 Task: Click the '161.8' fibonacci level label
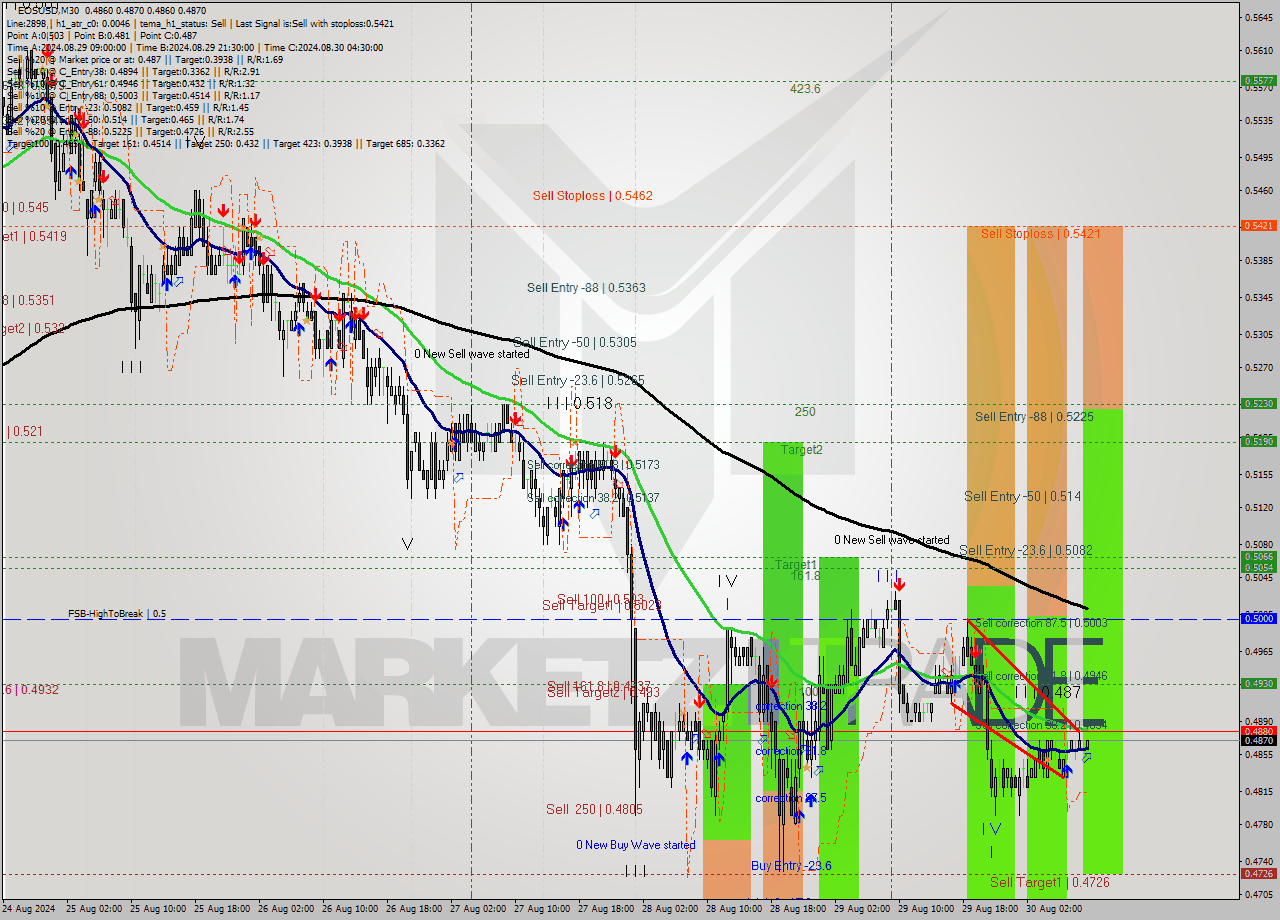coord(805,576)
